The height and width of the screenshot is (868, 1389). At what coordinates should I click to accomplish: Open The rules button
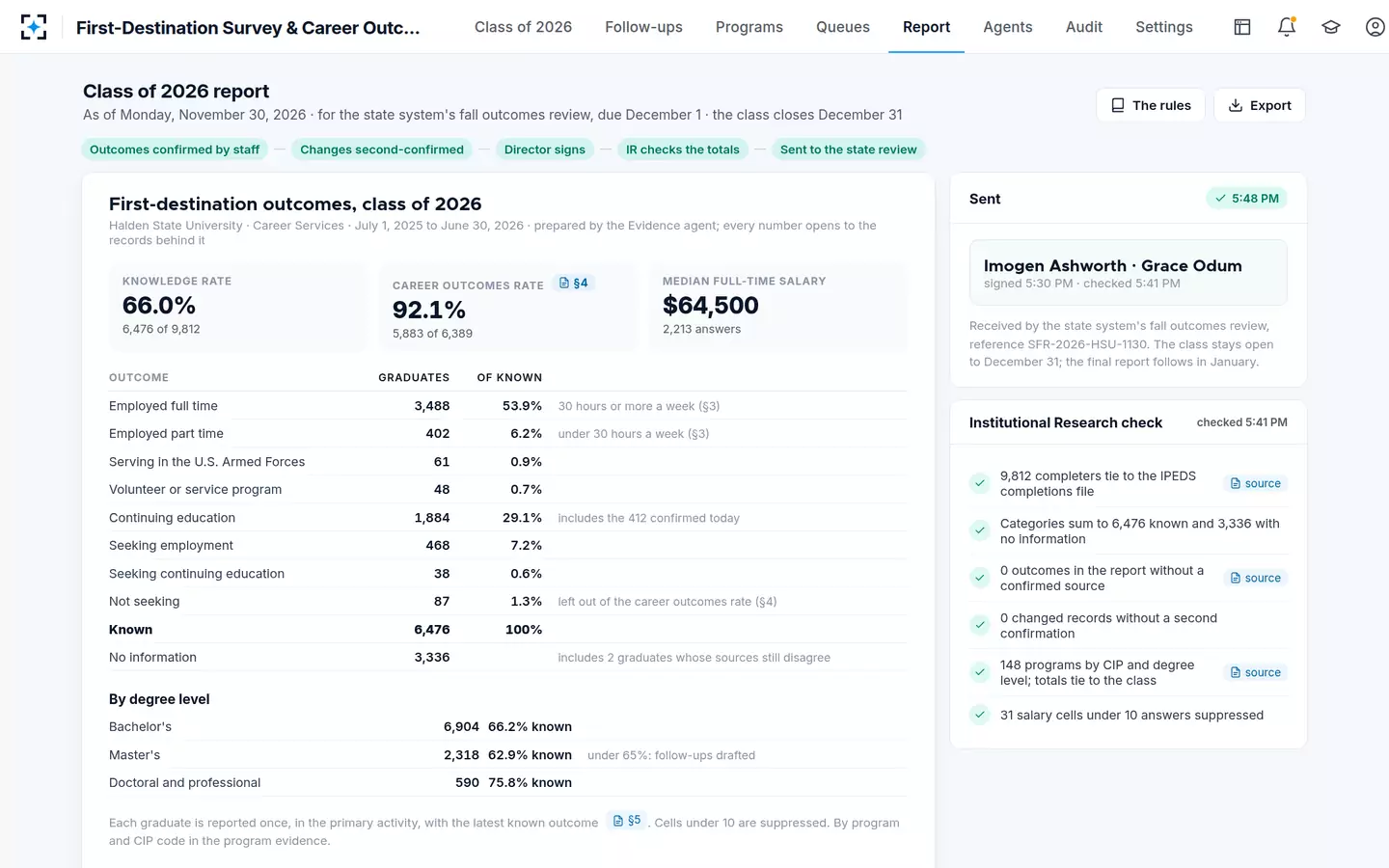pyautogui.click(x=1151, y=105)
